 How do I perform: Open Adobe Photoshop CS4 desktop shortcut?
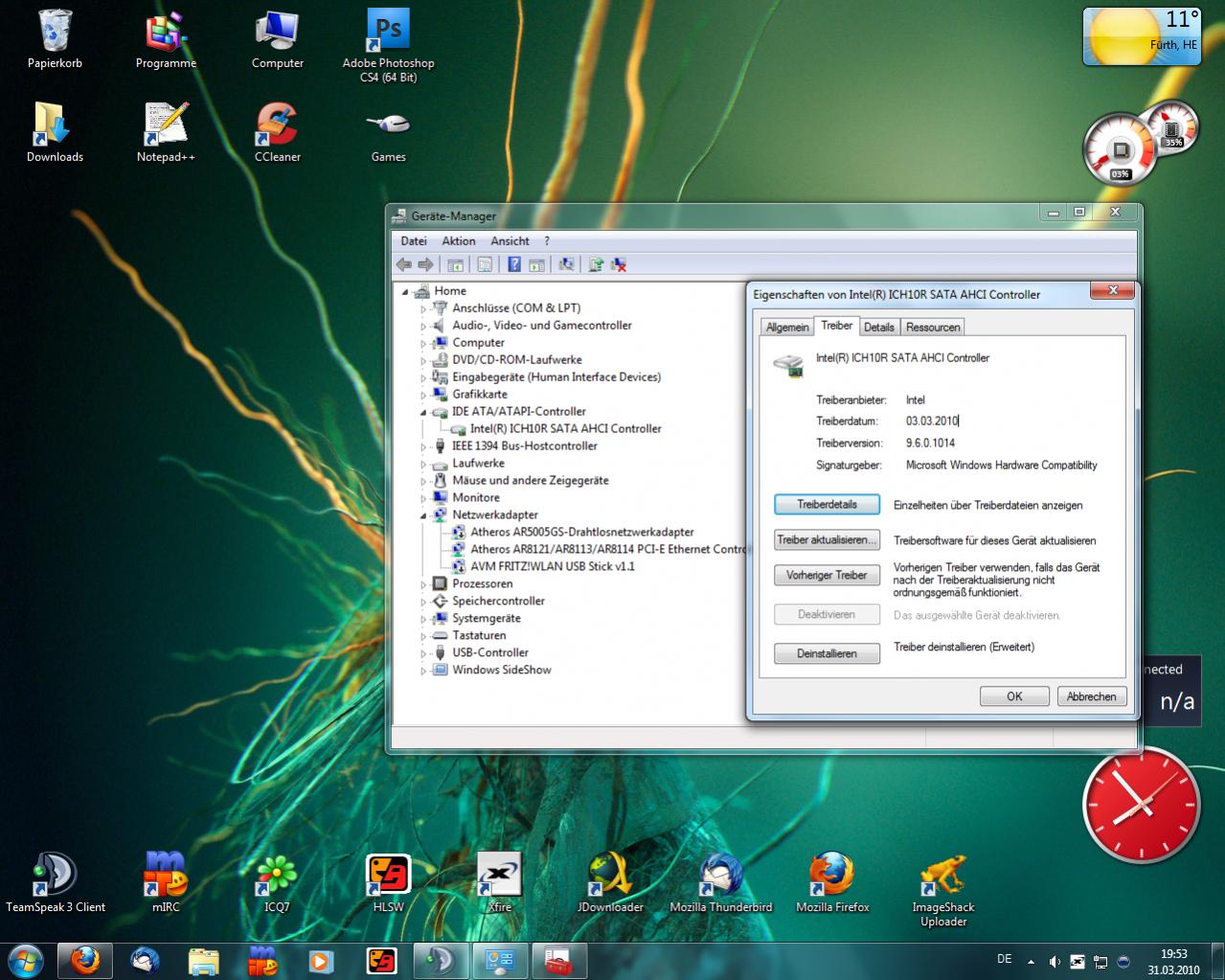(x=388, y=46)
